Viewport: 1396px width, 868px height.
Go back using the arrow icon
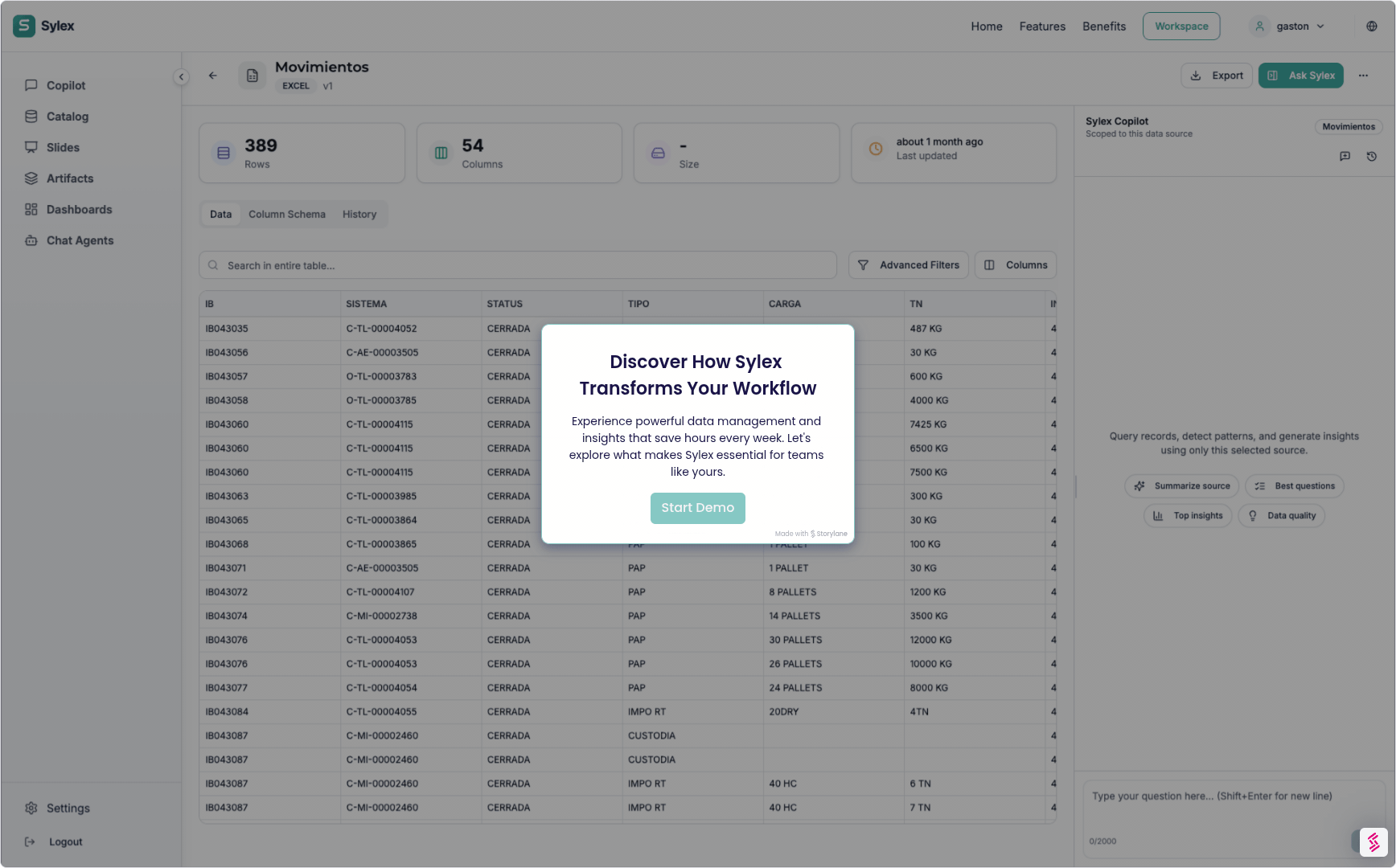(x=213, y=76)
